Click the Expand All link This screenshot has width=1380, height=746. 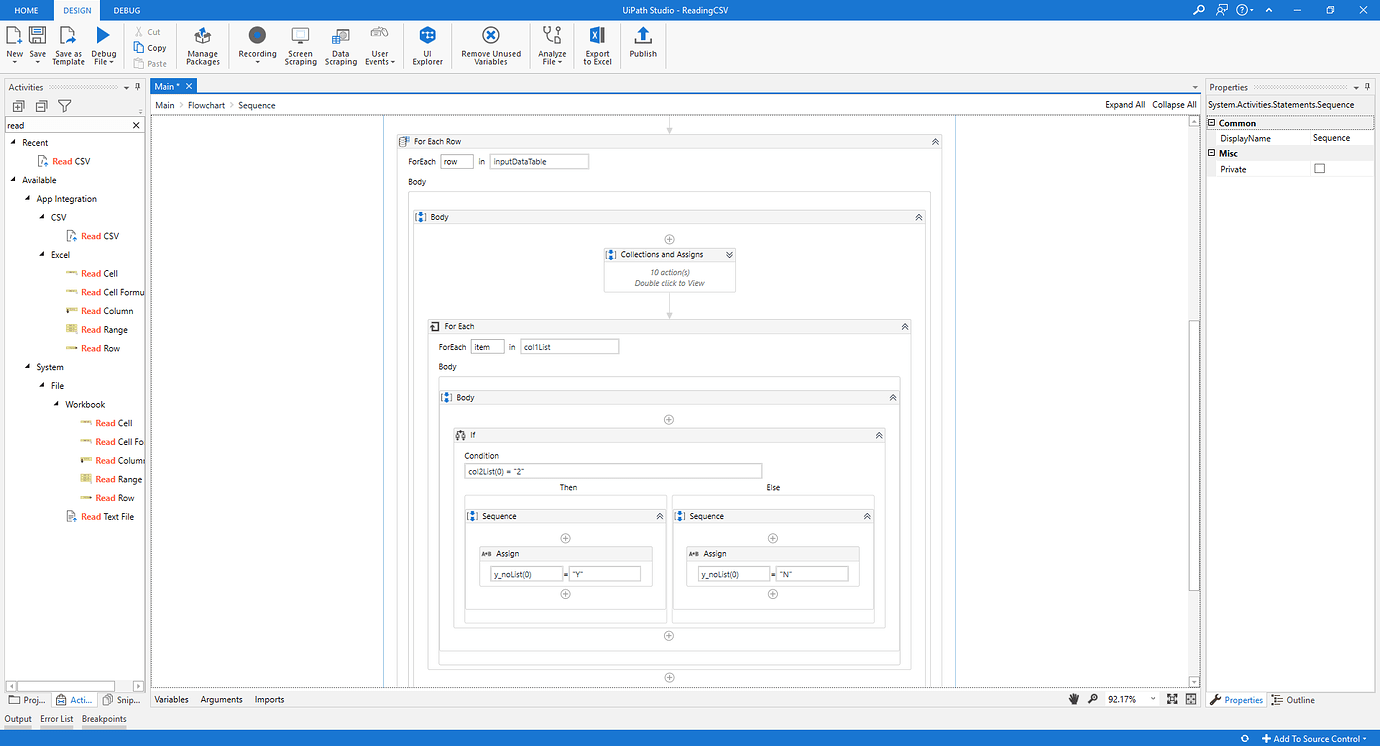click(1125, 104)
